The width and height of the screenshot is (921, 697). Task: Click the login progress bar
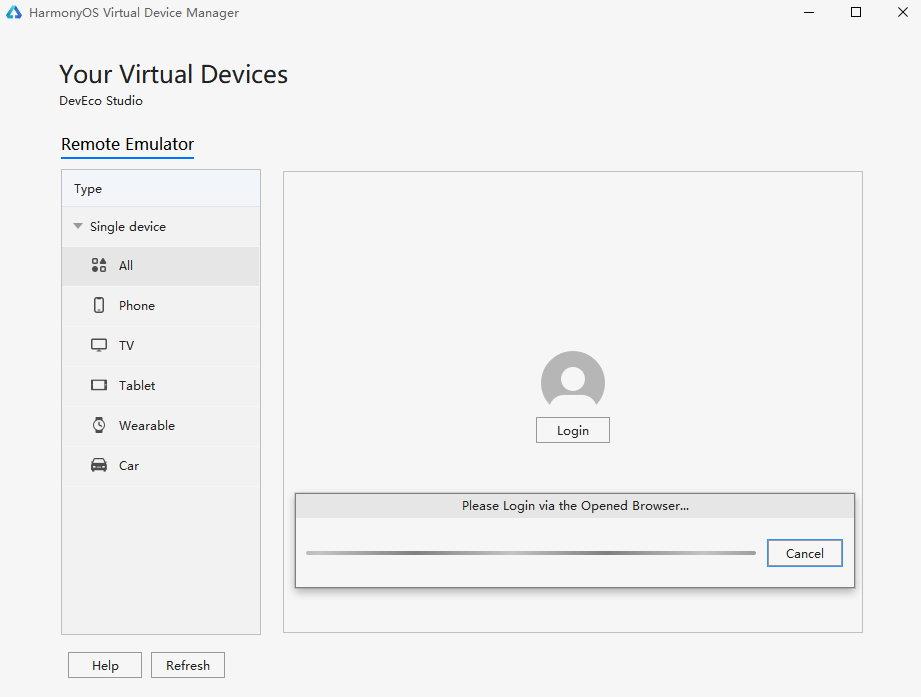pos(531,553)
